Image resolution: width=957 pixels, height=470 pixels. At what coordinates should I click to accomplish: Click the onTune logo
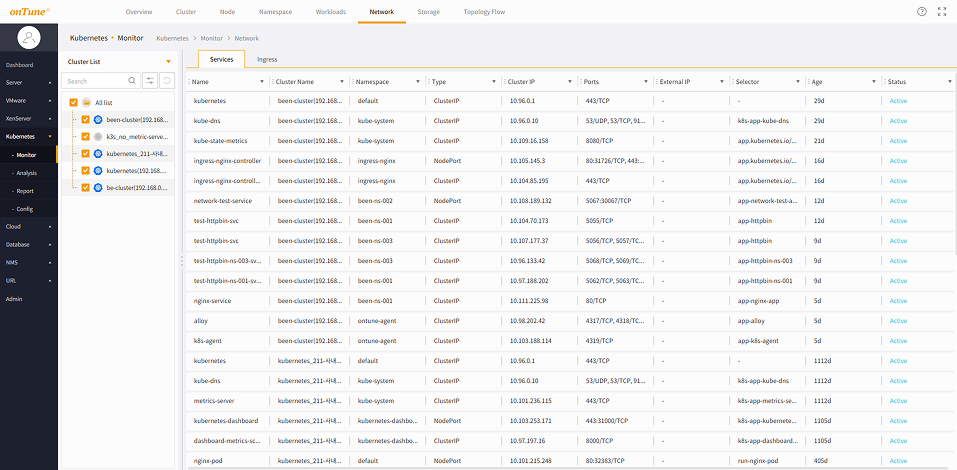click(29, 12)
